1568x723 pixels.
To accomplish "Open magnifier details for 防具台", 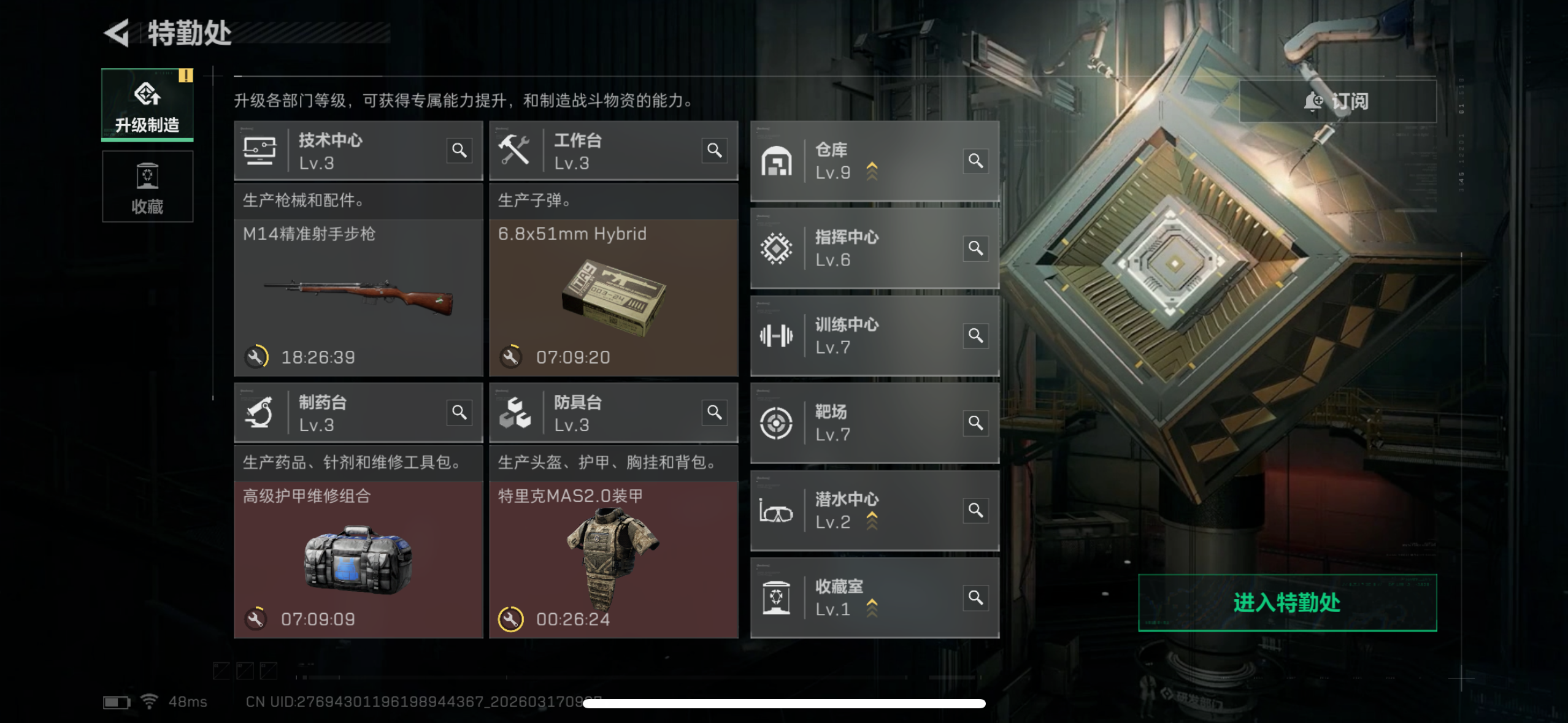I will pyautogui.click(x=715, y=412).
